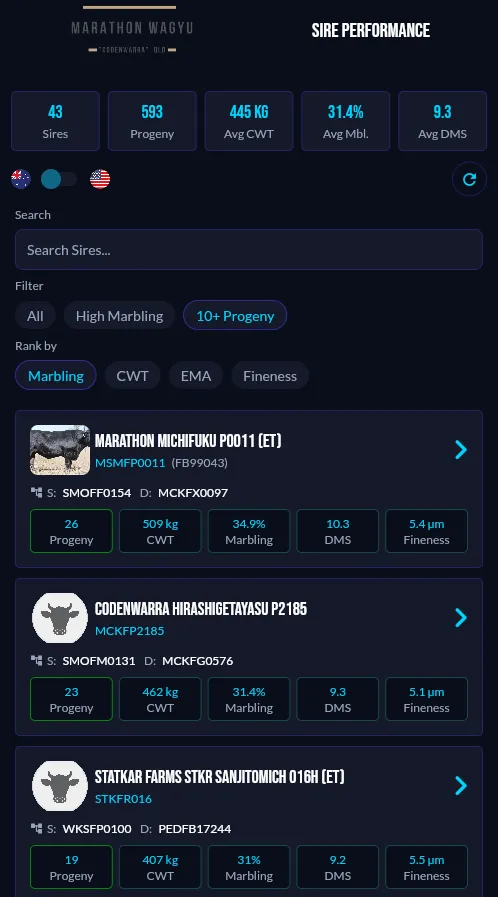
Task: Open Statkar Farms Sanjitomich 016H chevron
Action: coord(461,786)
